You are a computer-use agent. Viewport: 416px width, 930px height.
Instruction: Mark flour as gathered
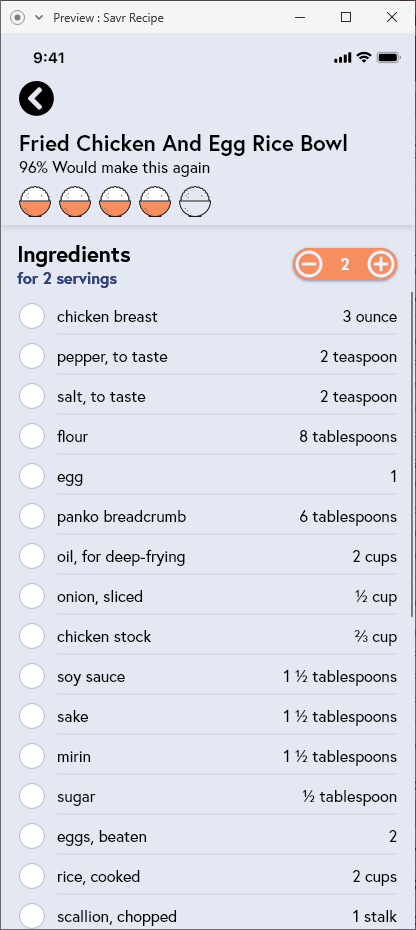[x=32, y=437]
